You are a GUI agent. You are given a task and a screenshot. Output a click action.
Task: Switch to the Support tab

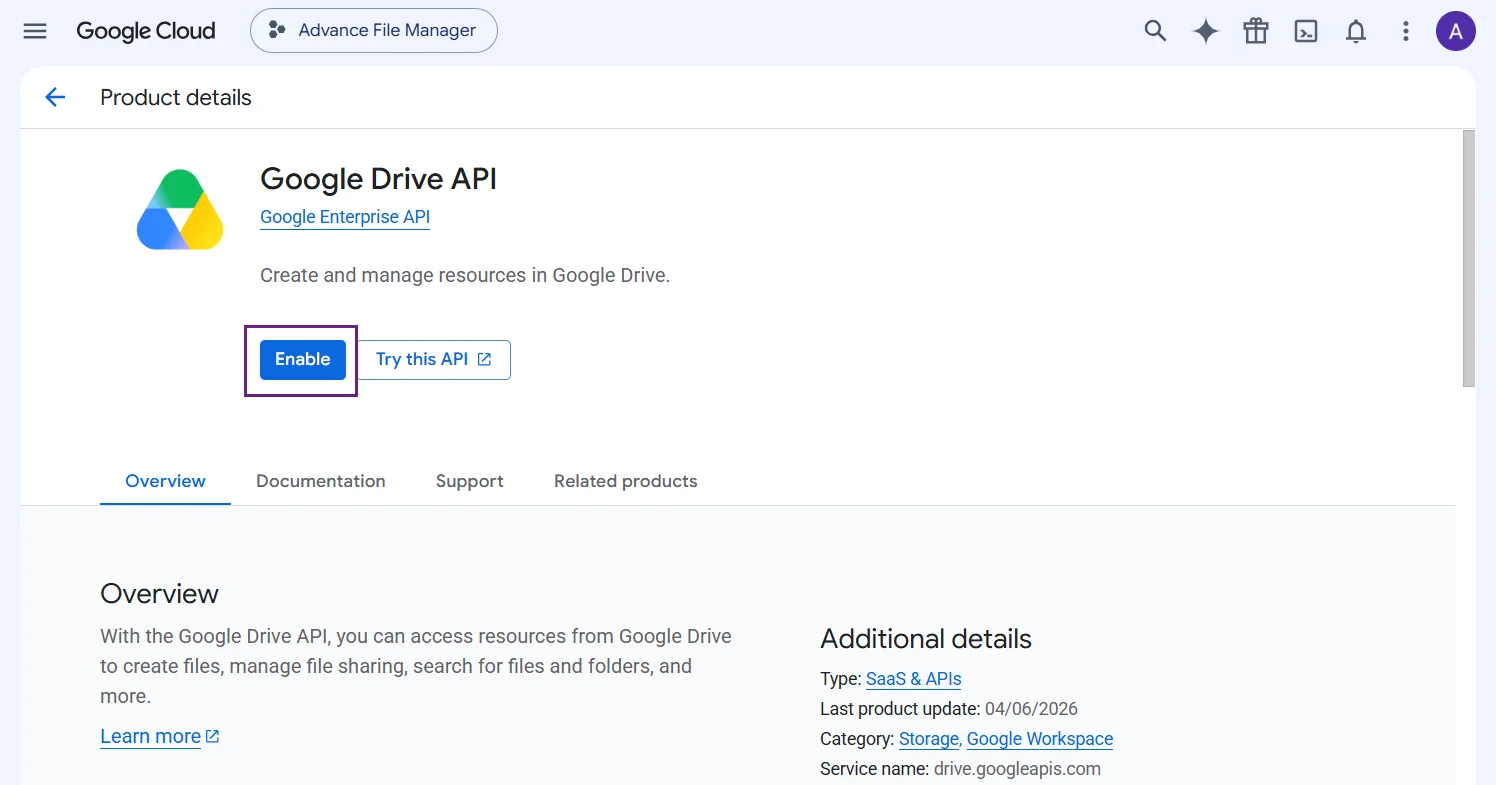tap(470, 481)
